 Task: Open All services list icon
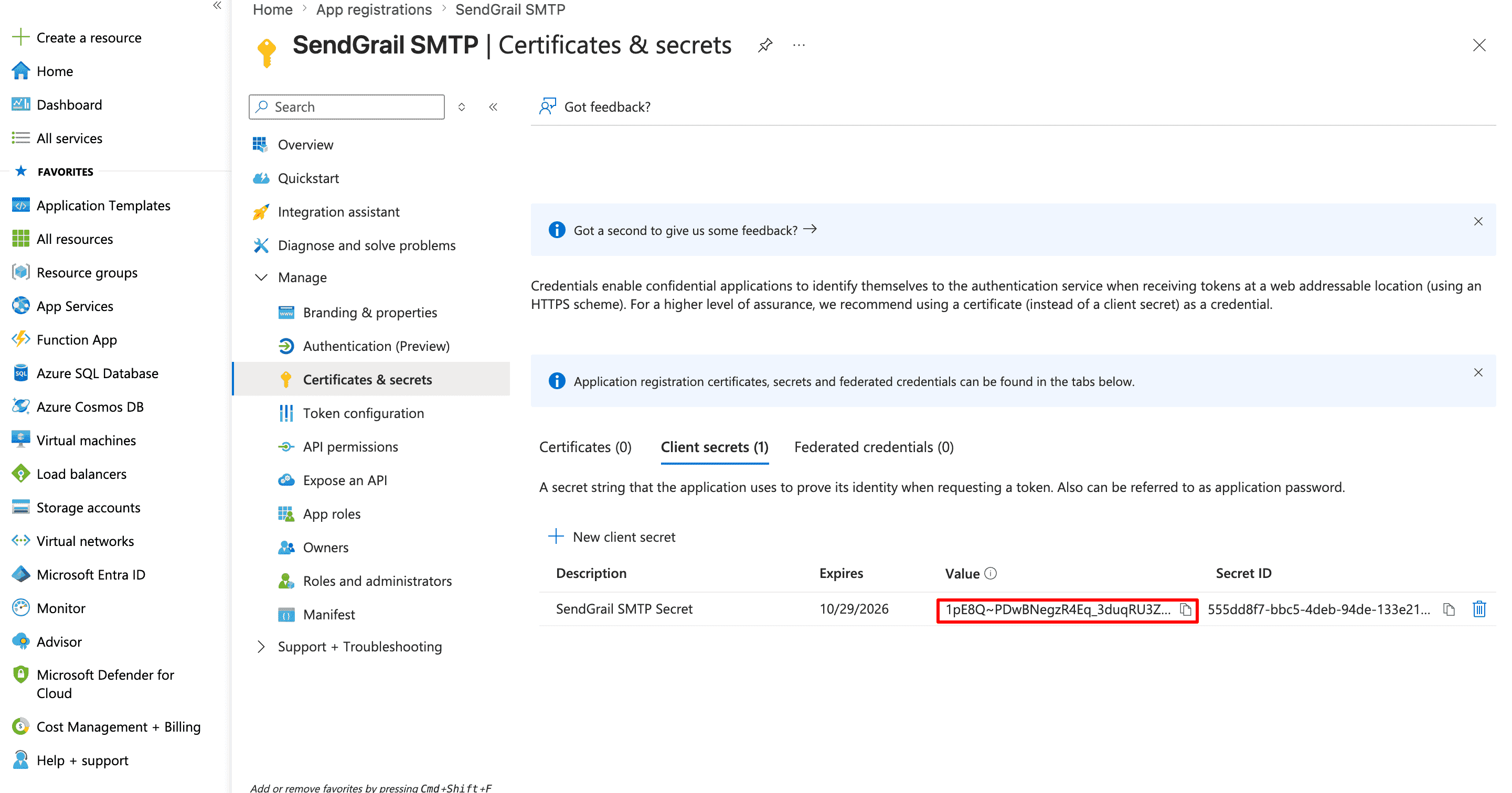pyautogui.click(x=20, y=138)
